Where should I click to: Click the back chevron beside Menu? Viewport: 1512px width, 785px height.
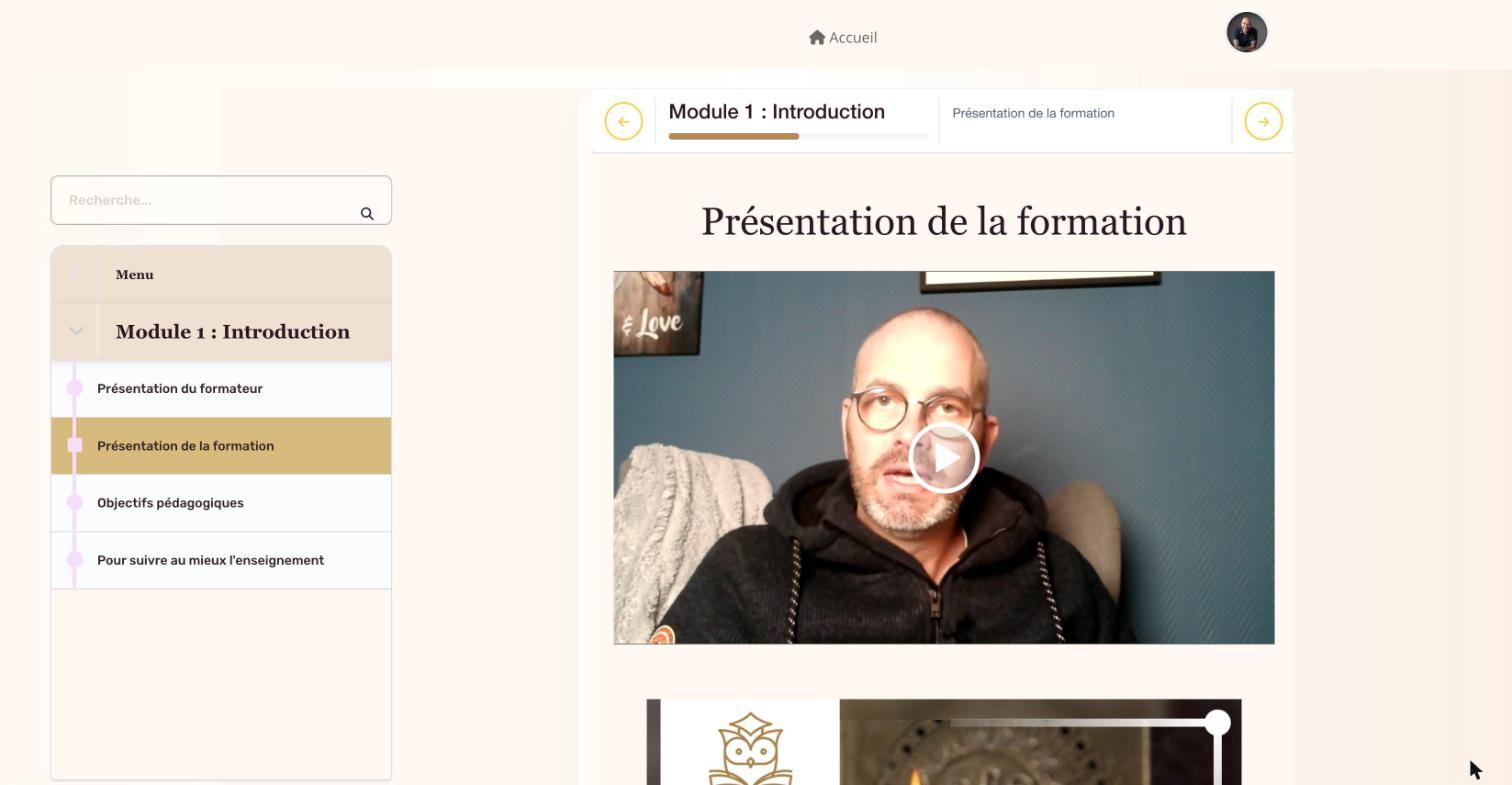(75, 274)
